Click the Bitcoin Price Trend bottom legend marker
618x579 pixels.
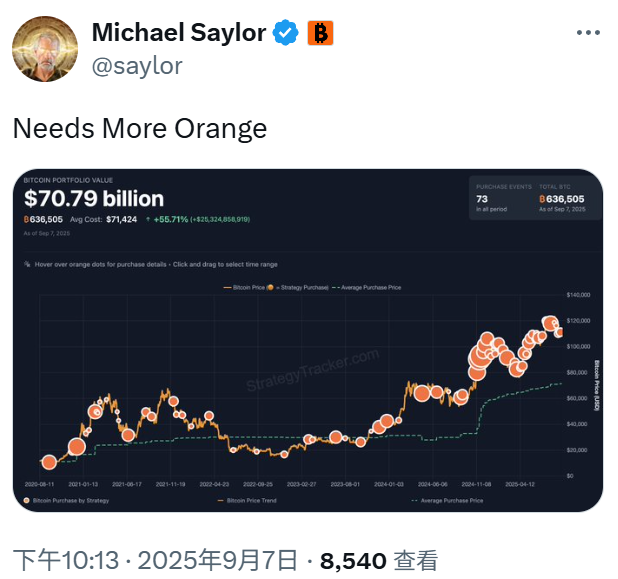[221, 501]
